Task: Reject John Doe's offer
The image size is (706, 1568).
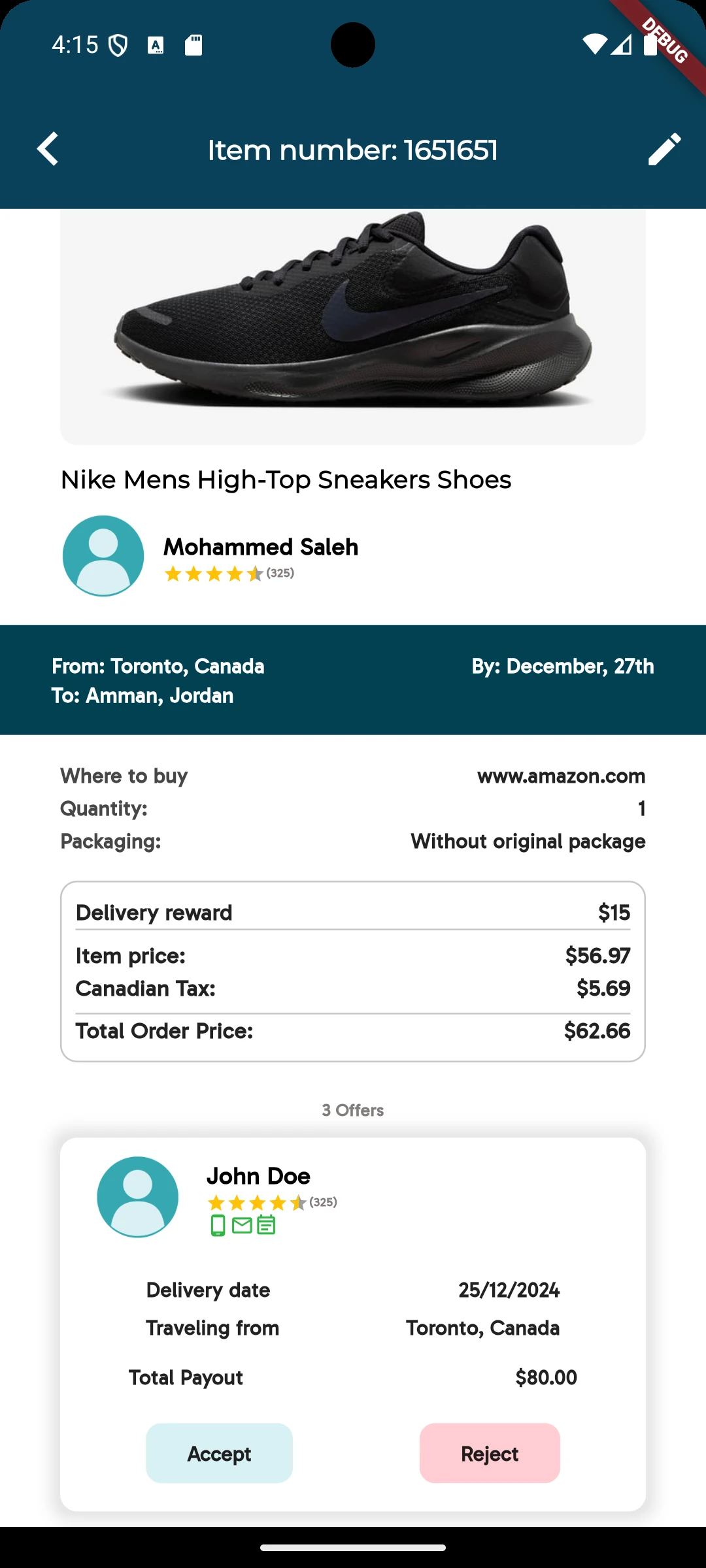Action: (490, 1453)
